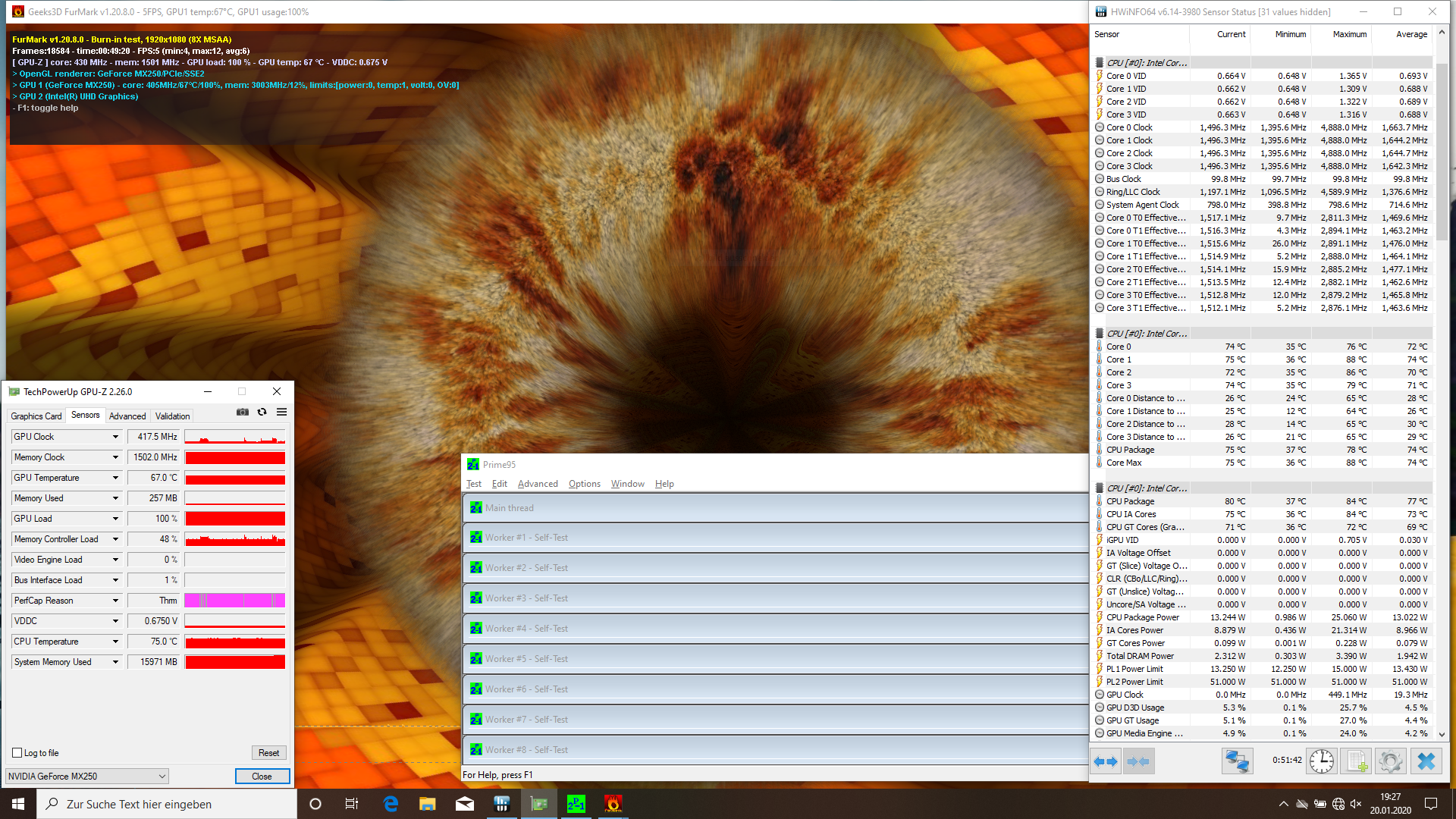Open HWiNFO settings gear icon
The width and height of the screenshot is (1456, 819).
click(x=1391, y=761)
